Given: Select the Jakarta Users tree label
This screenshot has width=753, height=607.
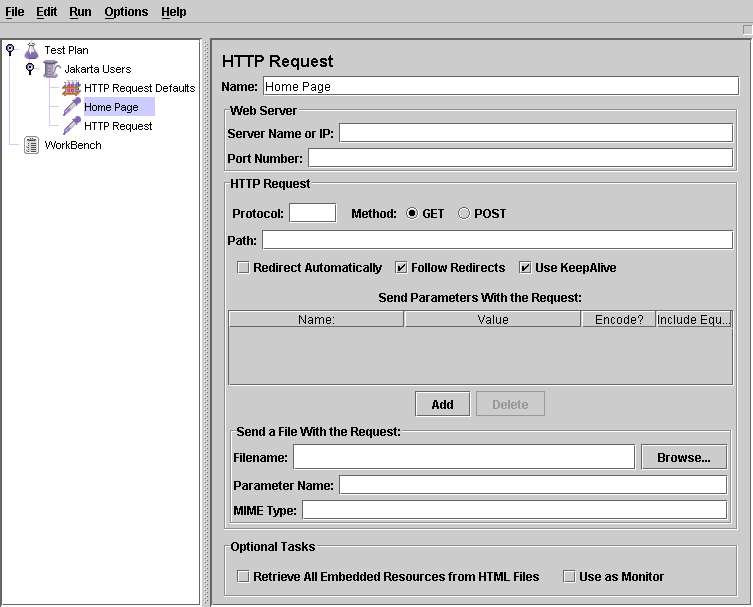Looking at the screenshot, I should click(x=97, y=69).
